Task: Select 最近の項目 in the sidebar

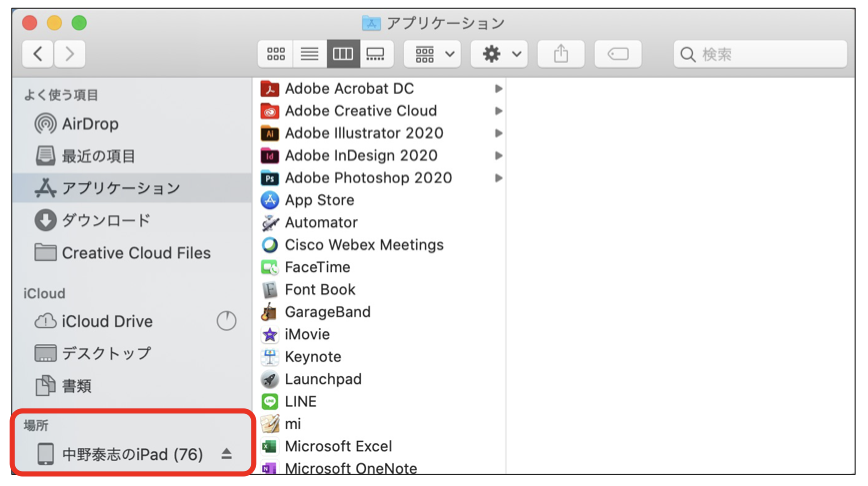Action: tap(99, 156)
